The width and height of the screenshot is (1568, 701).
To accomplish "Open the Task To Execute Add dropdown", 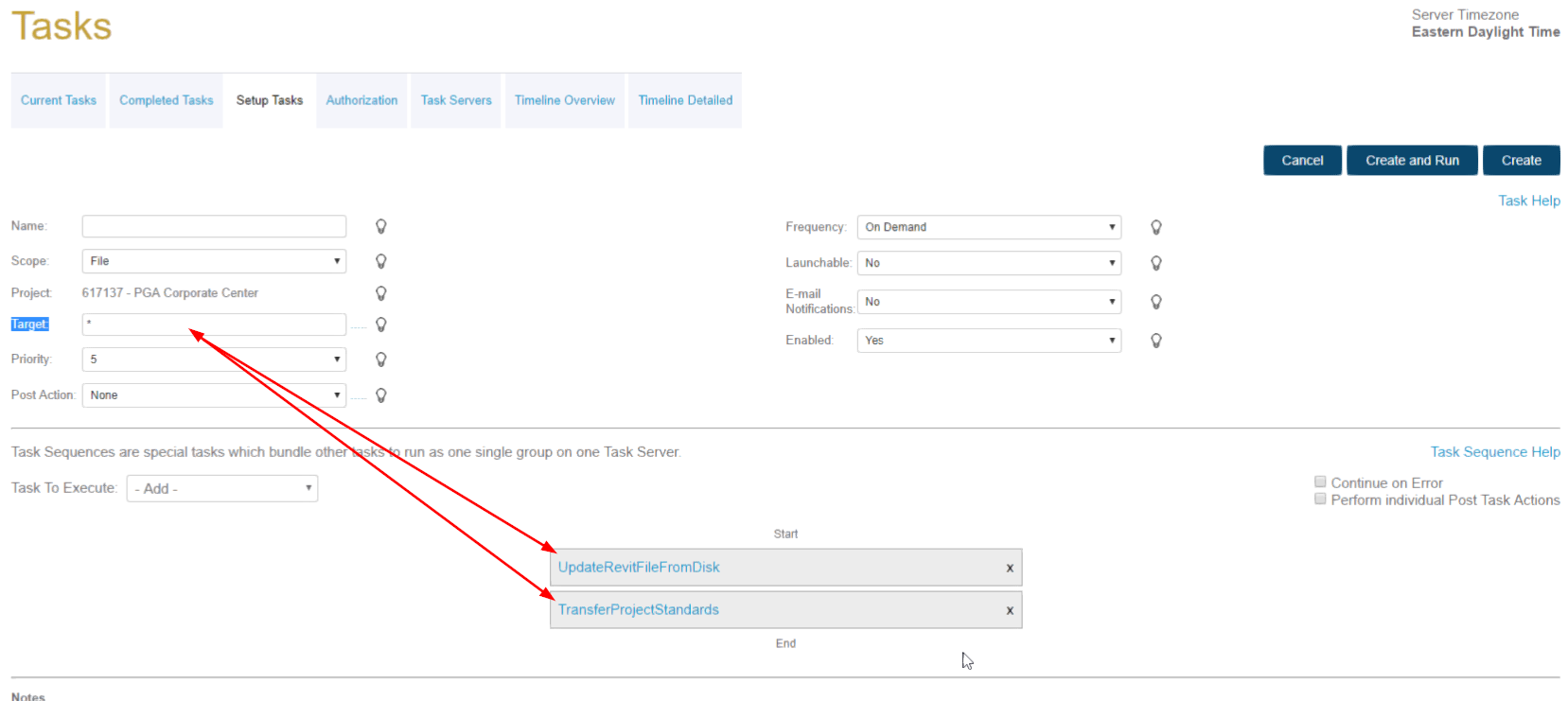I will tap(222, 488).
